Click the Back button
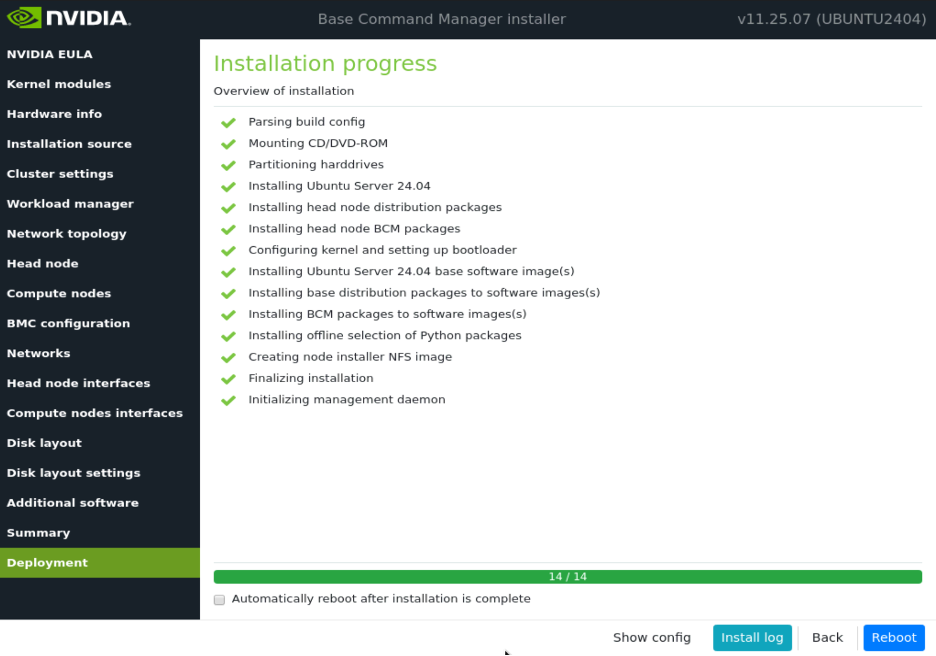This screenshot has width=936, height=656. coord(827,638)
